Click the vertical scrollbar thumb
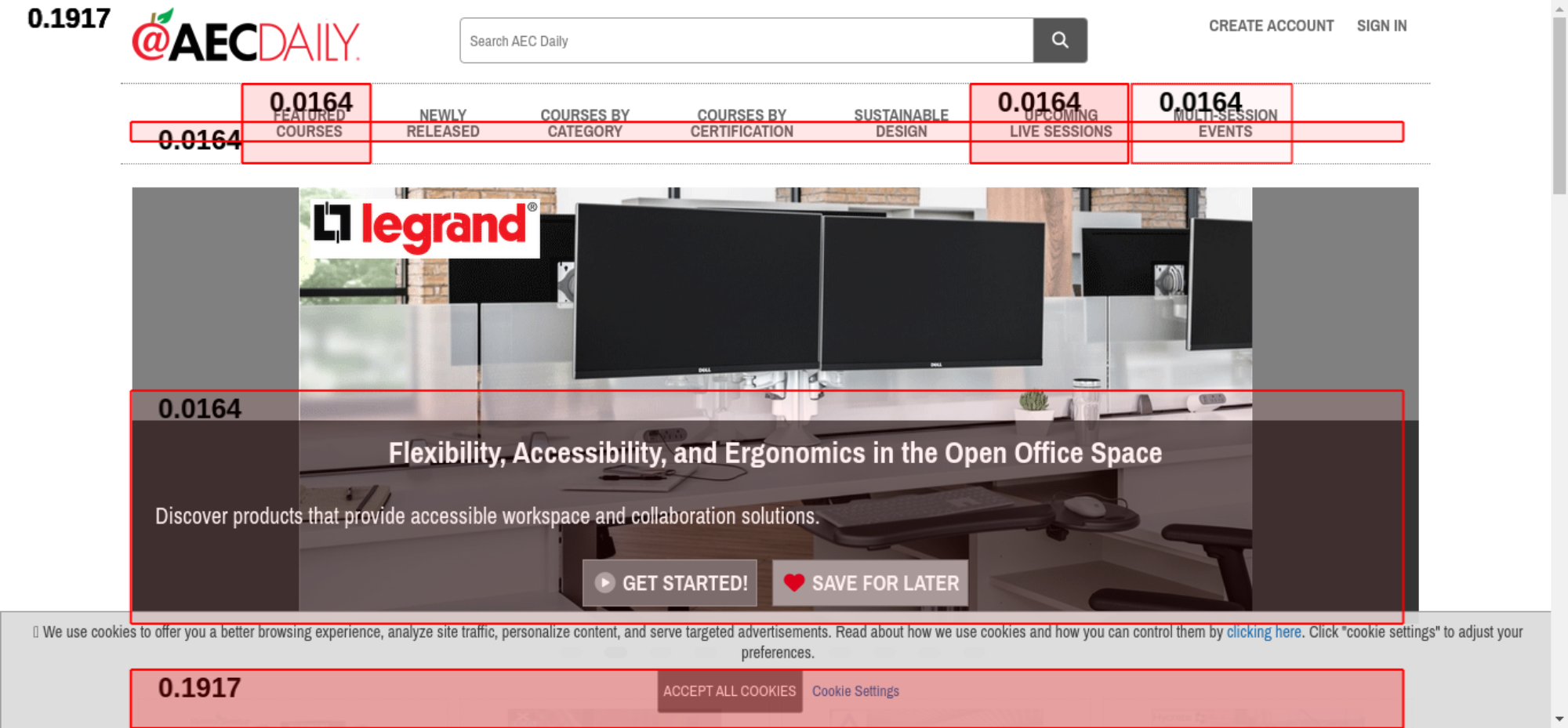This screenshot has width=1568, height=728. [x=1559, y=102]
